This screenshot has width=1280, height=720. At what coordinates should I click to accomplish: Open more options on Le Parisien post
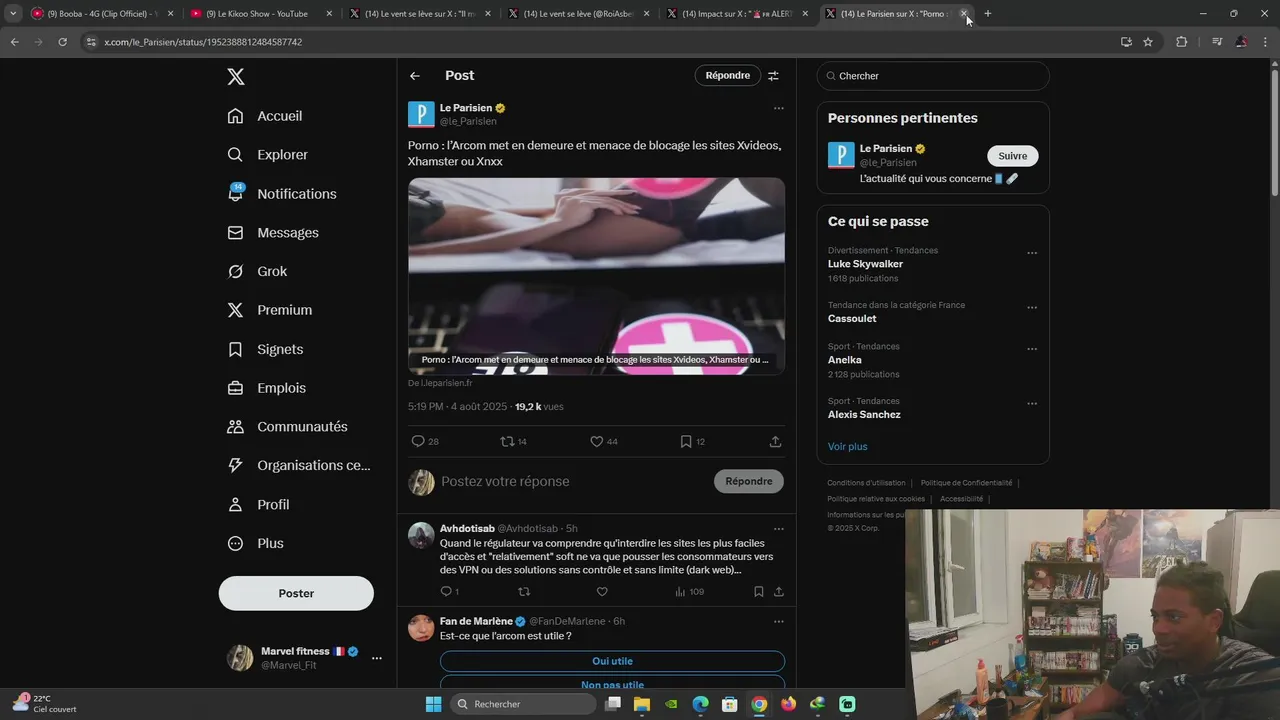(778, 108)
